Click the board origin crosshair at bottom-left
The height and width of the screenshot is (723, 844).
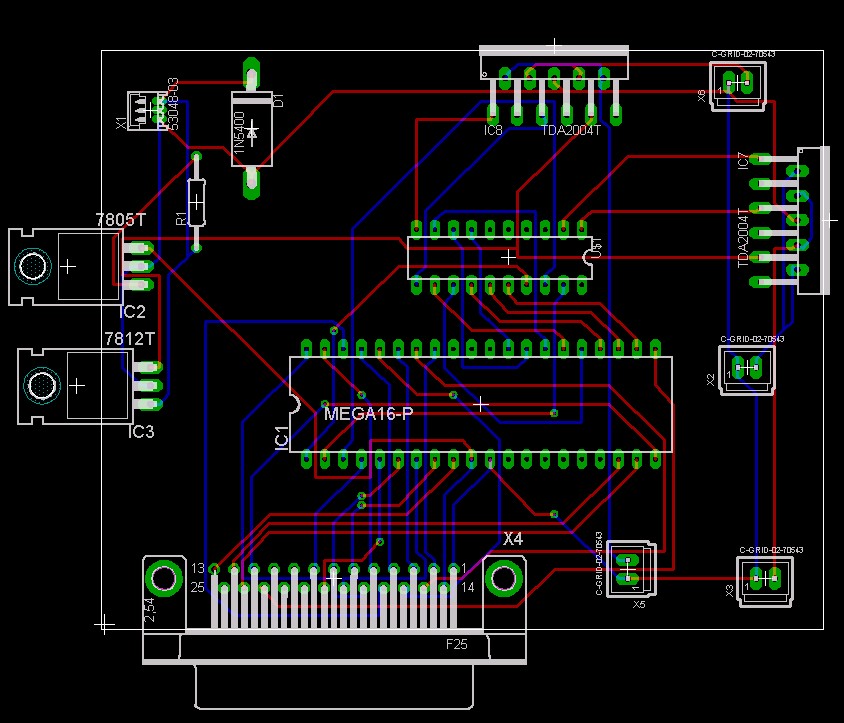pos(104,624)
